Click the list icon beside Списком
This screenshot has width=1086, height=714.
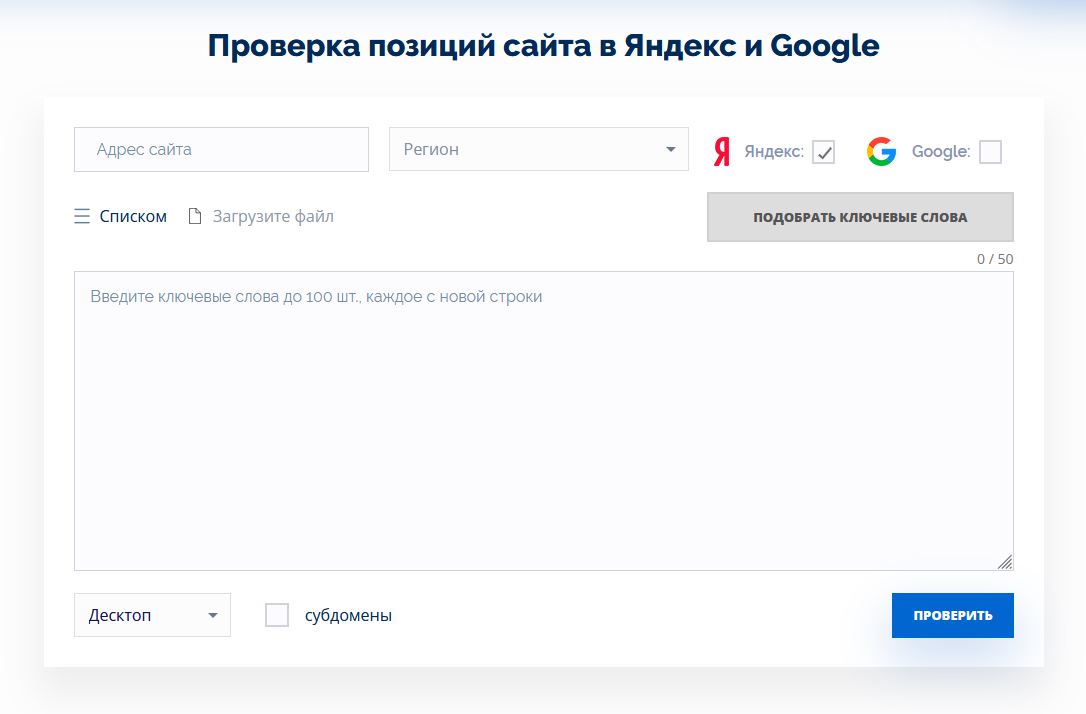(81, 215)
